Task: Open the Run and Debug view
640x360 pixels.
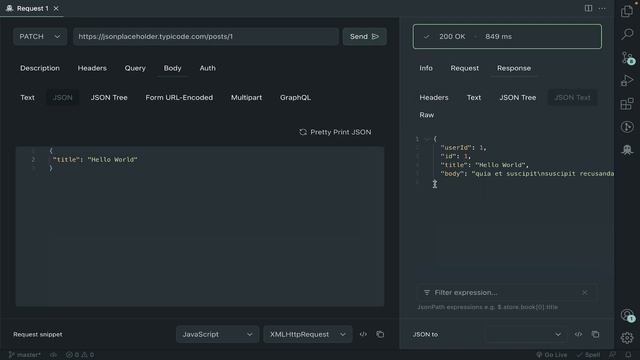Action: coord(627,81)
